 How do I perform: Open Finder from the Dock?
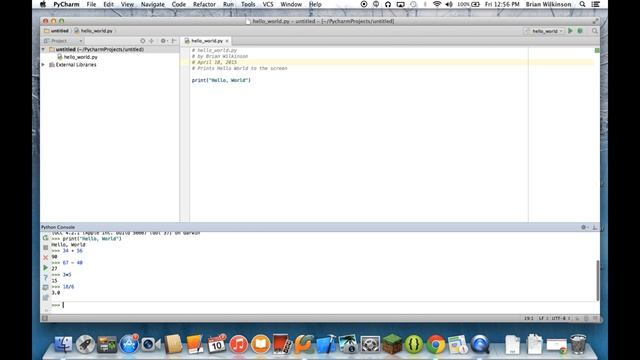pyautogui.click(x=63, y=344)
